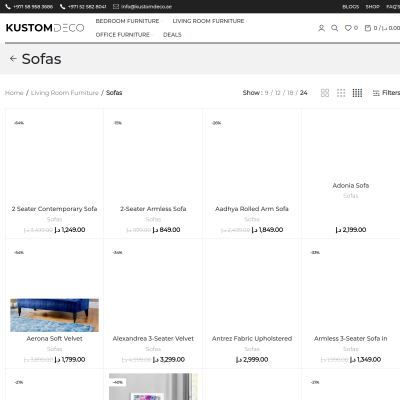Click the back arrow beside Sofas heading
Viewport: 400px width, 400px height.
tap(13, 59)
